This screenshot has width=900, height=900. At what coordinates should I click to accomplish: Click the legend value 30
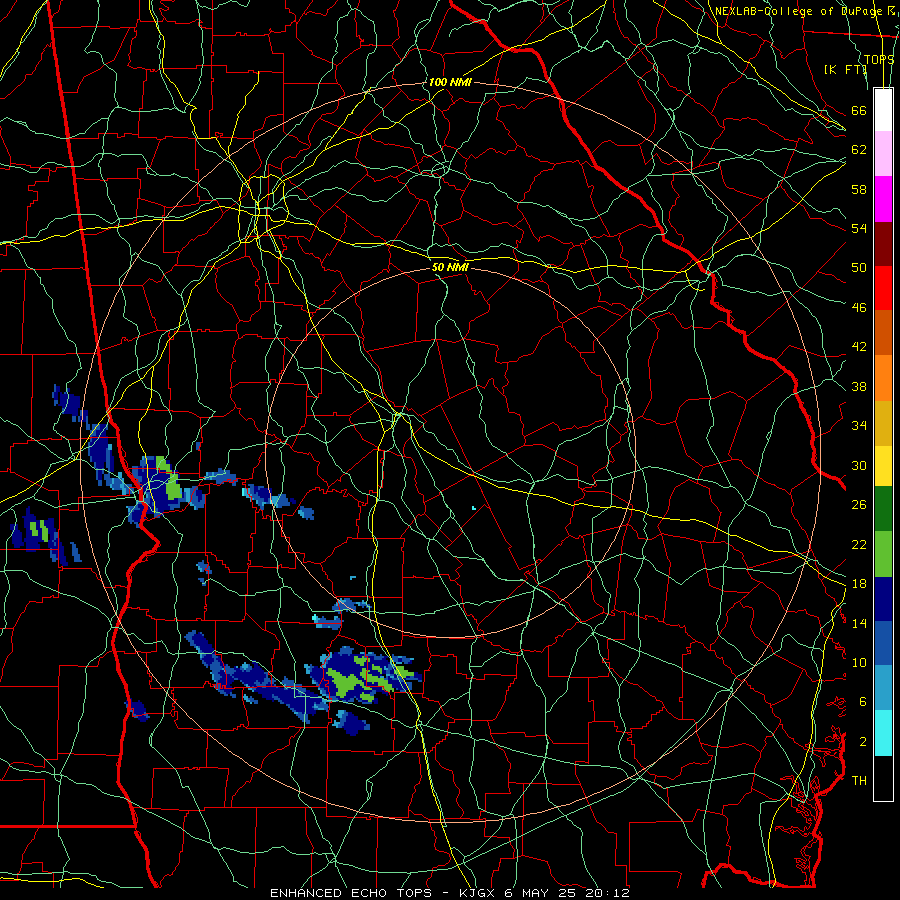(x=859, y=465)
